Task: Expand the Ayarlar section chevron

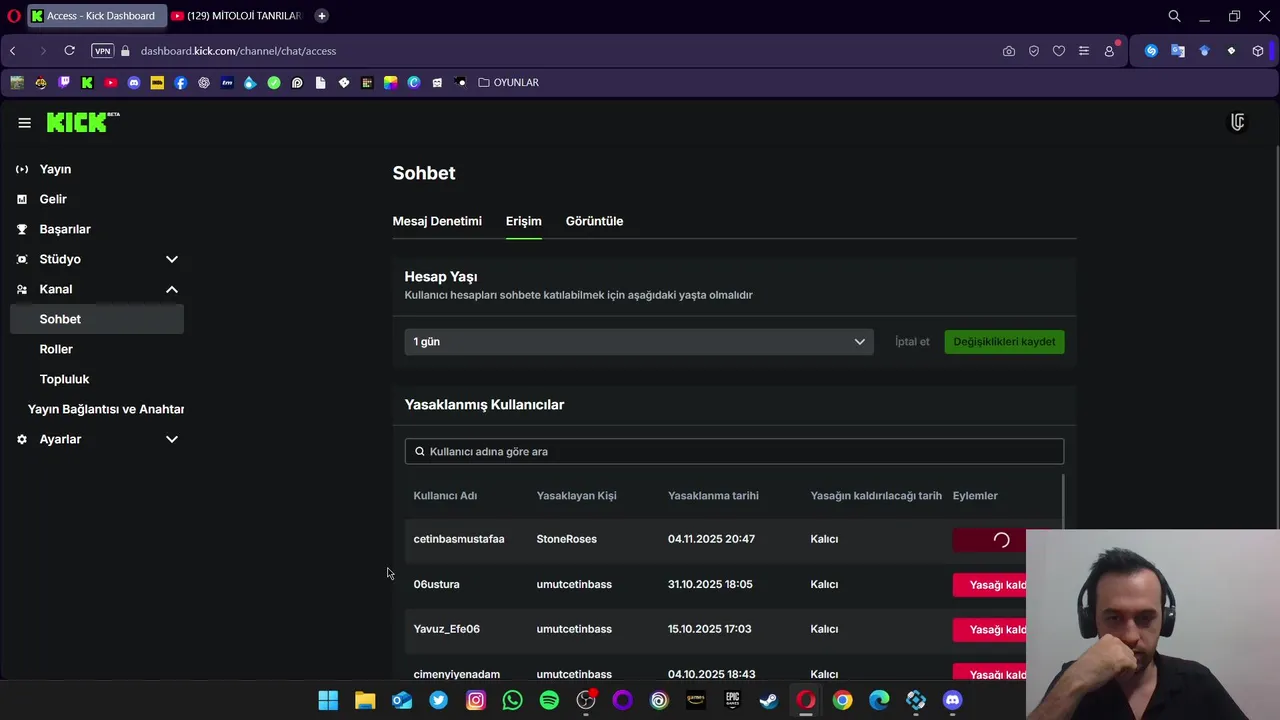Action: (x=172, y=439)
